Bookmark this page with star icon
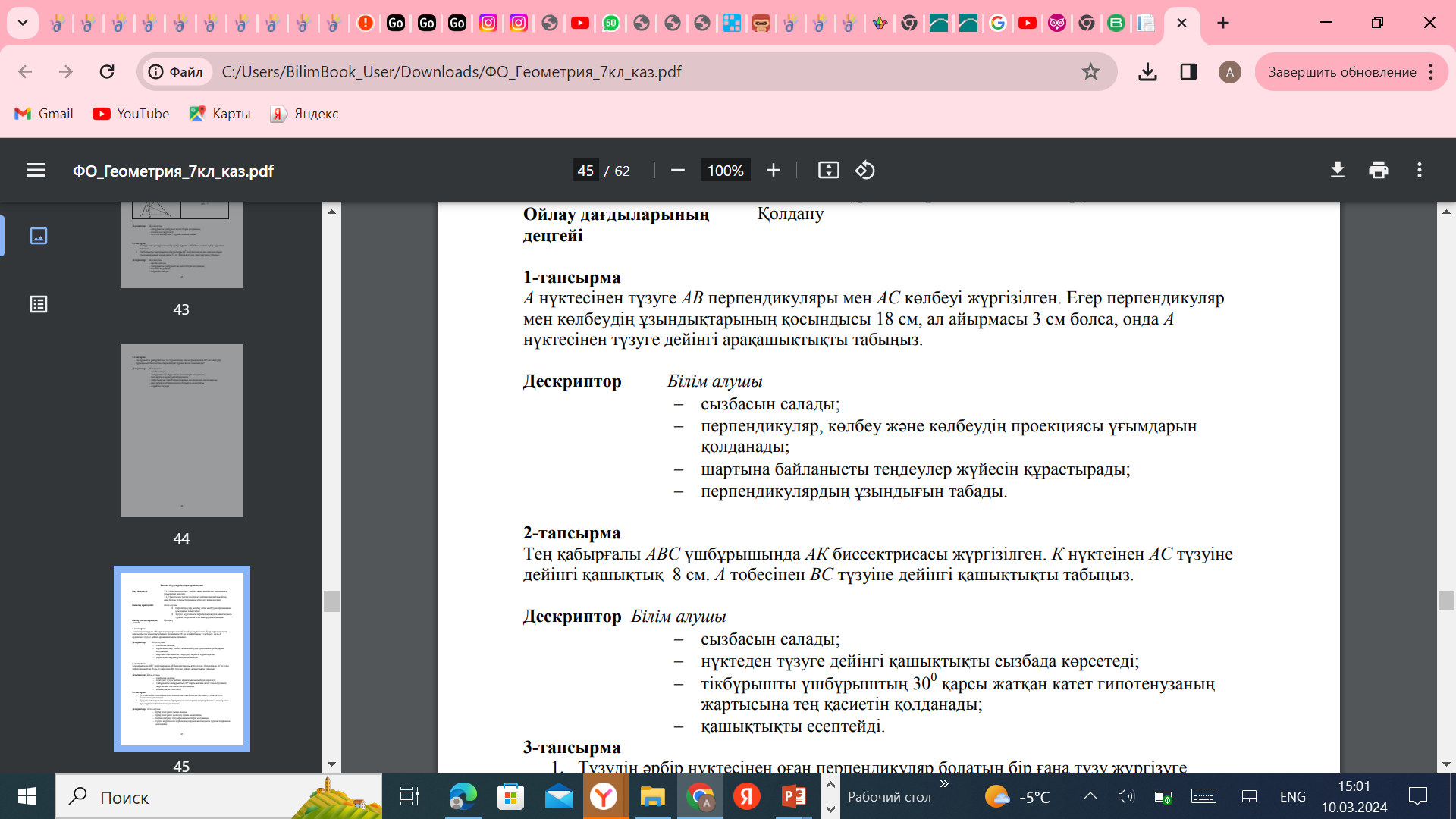 tap(1090, 72)
